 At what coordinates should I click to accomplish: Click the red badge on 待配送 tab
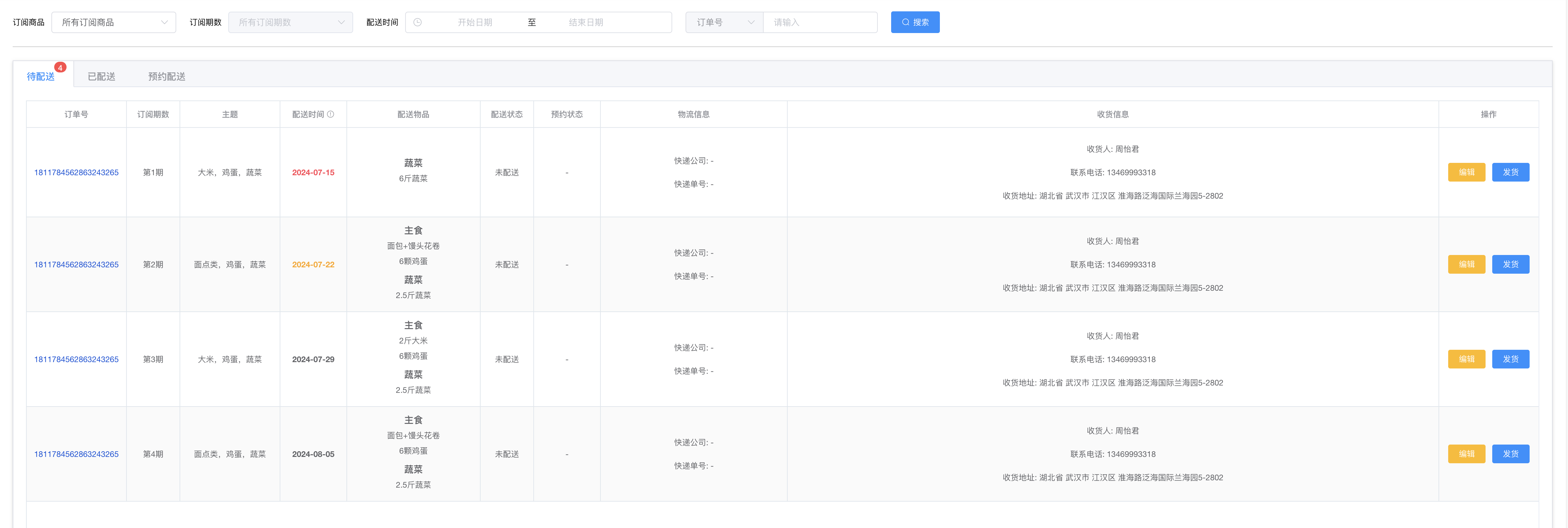click(60, 68)
